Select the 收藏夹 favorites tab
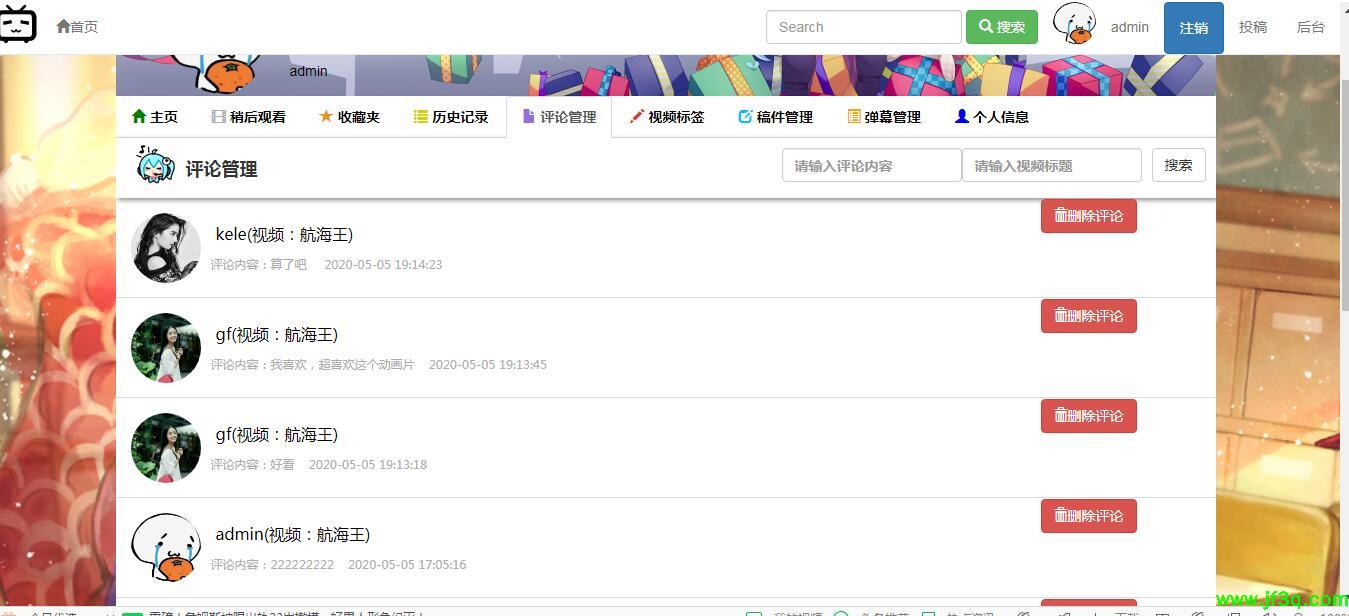The image size is (1349, 616). [350, 117]
